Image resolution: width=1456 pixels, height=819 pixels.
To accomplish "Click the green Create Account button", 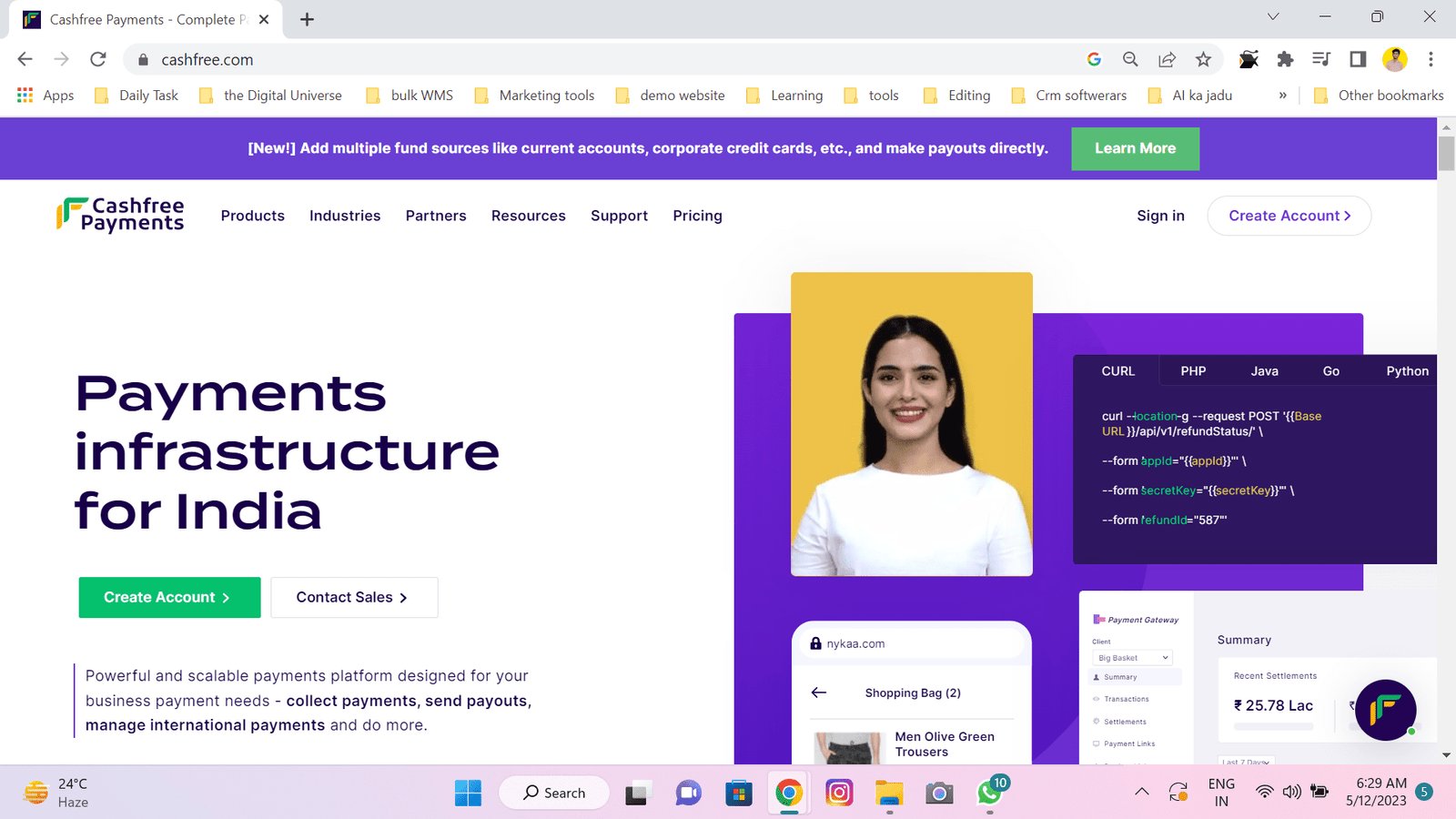I will 169,597.
